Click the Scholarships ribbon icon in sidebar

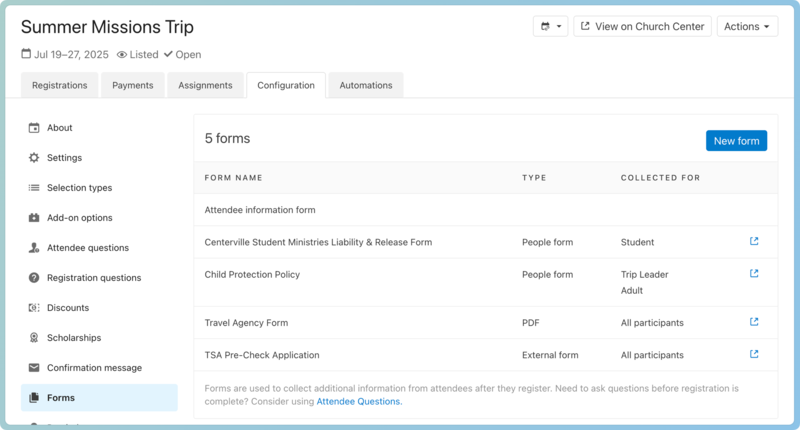tap(34, 338)
